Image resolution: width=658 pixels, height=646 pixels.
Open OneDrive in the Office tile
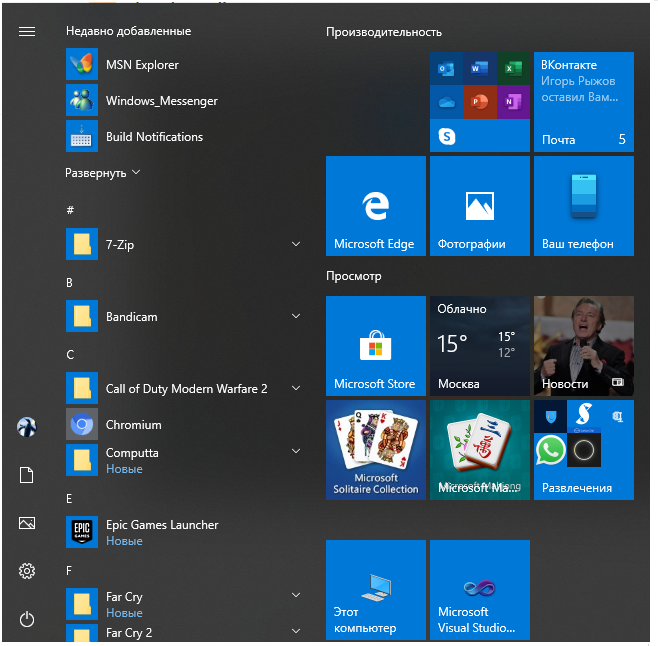coord(446,102)
